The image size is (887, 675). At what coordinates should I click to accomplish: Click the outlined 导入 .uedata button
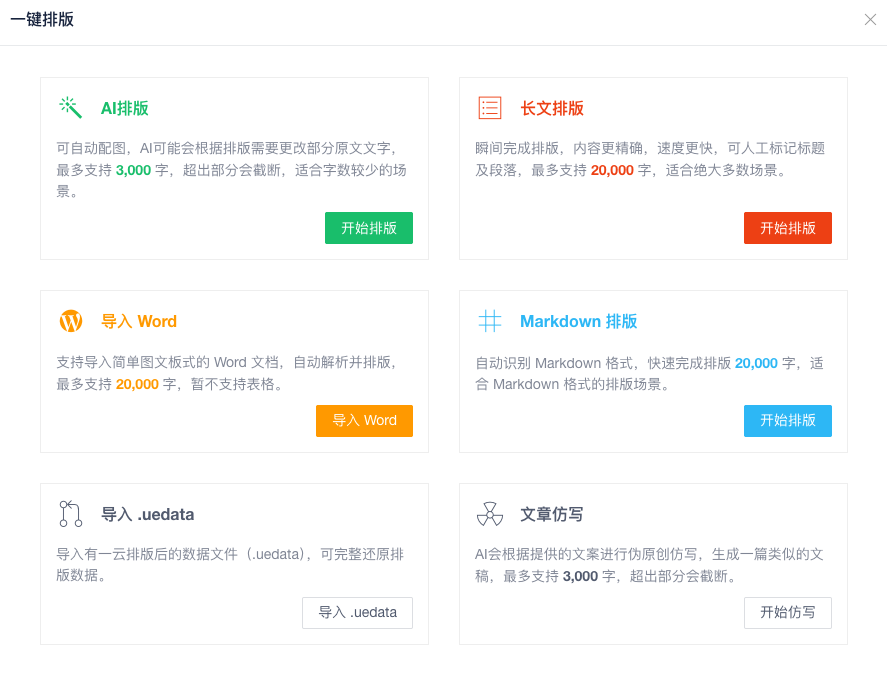(357, 613)
